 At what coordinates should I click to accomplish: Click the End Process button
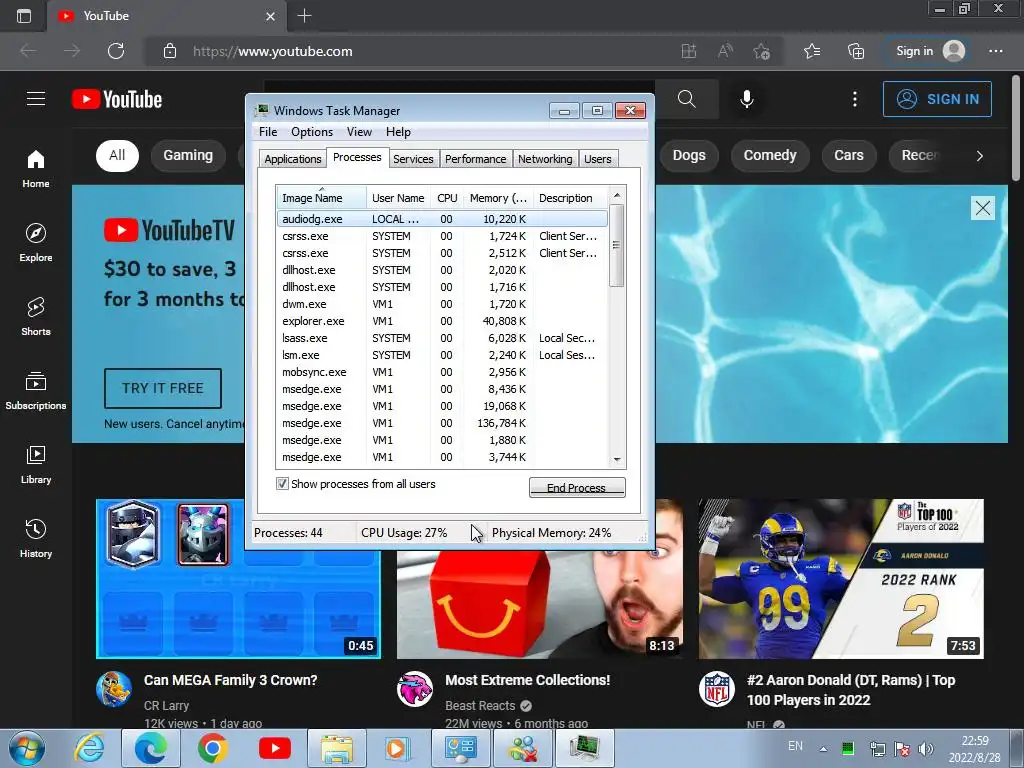click(x=577, y=487)
